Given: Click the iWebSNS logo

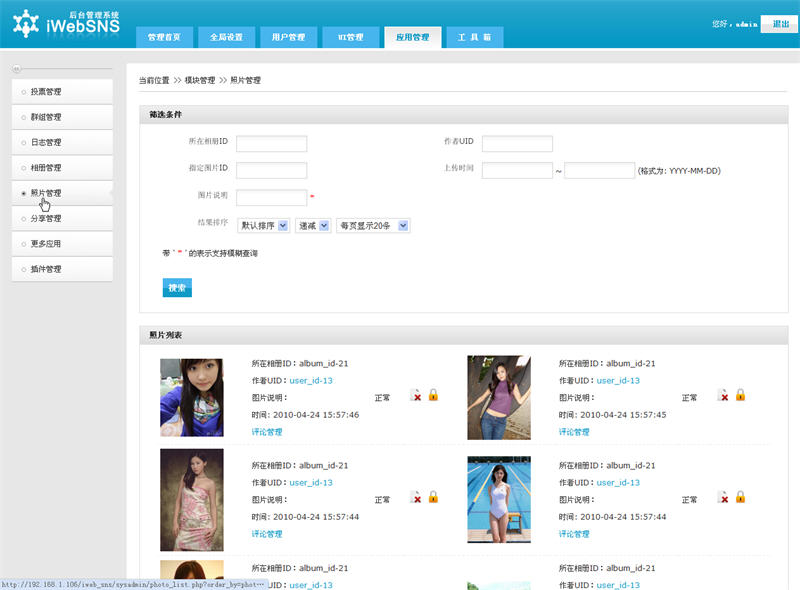Looking at the screenshot, I should [66, 23].
